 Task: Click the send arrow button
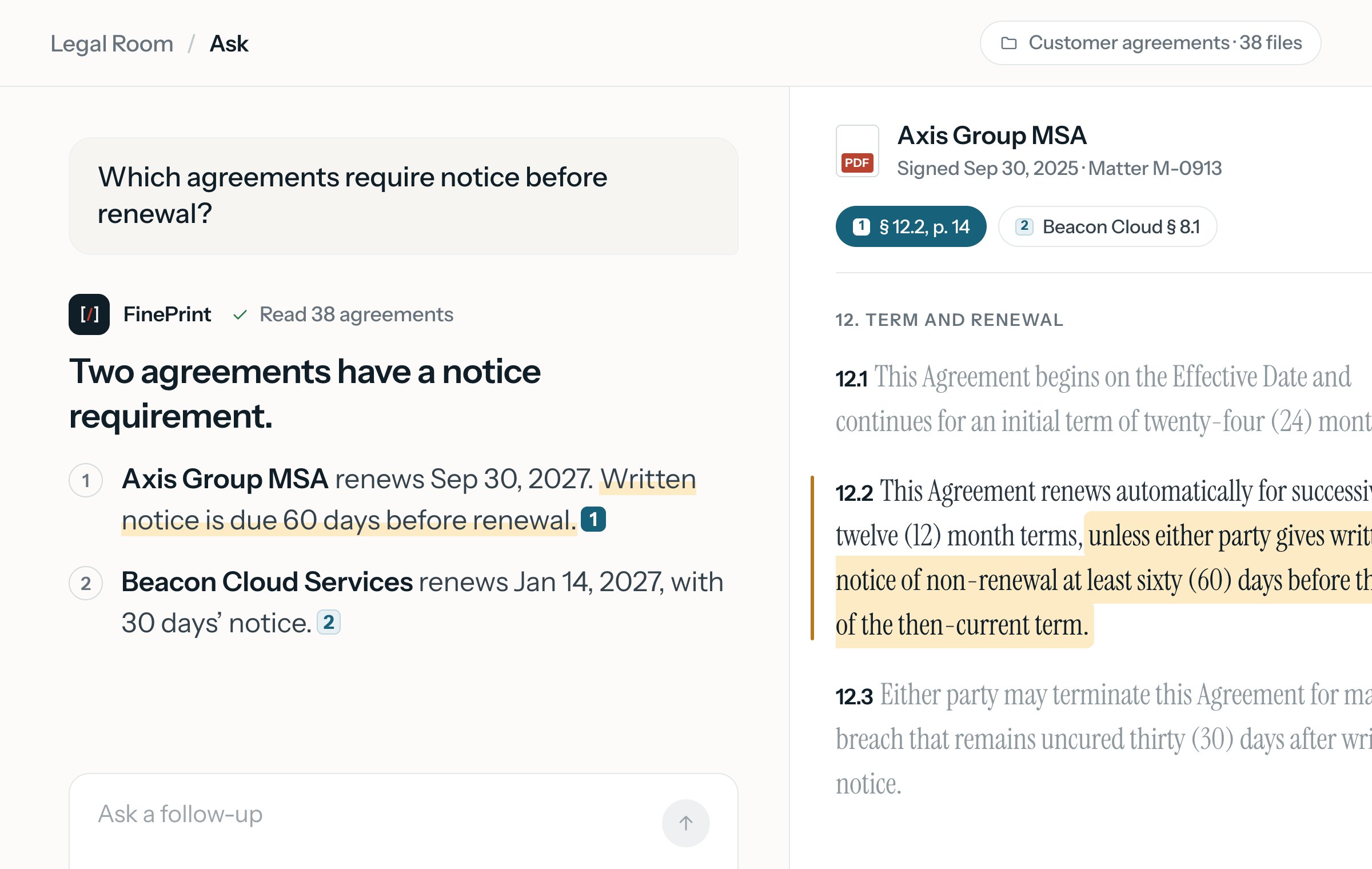point(685,823)
